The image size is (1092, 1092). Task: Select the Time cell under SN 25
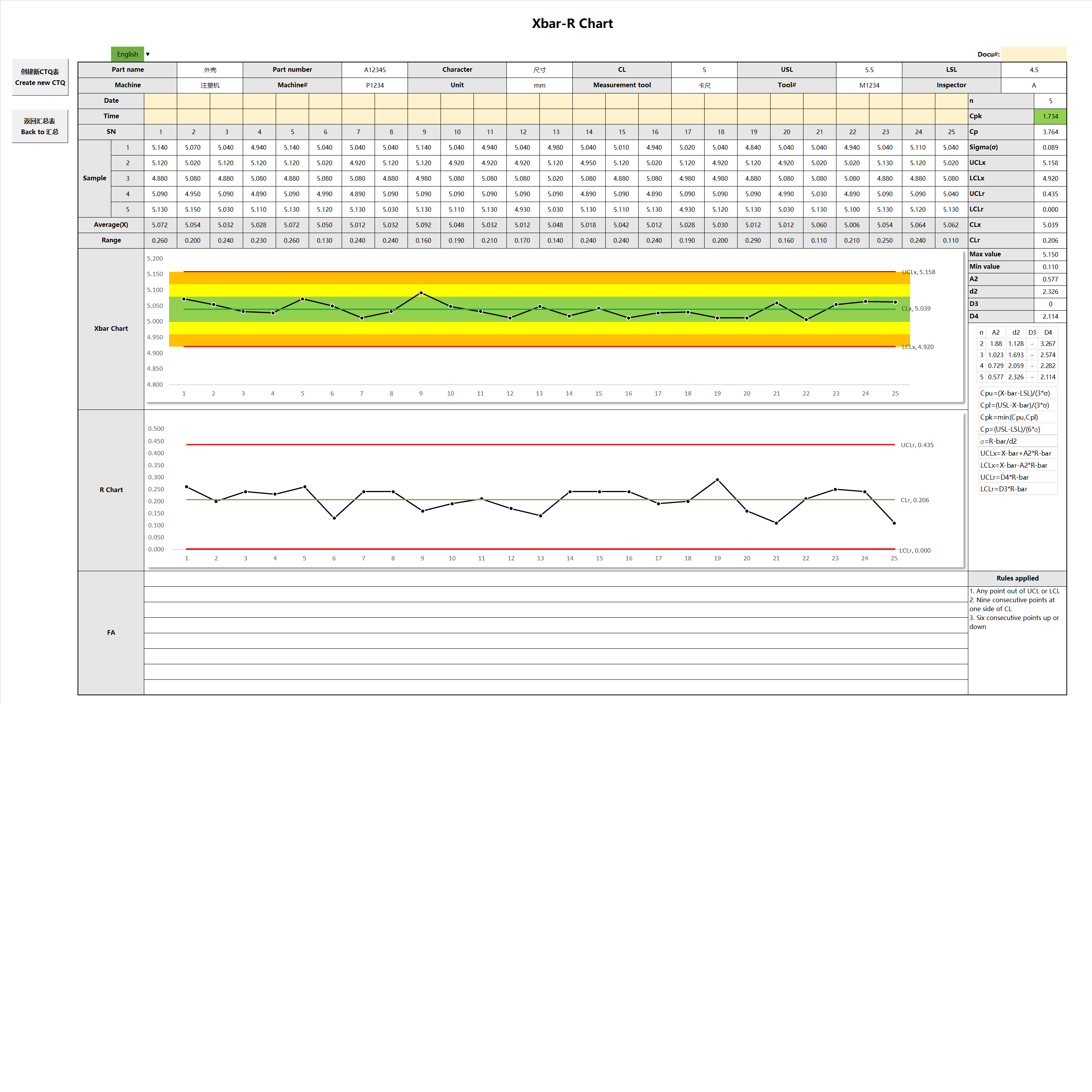point(951,116)
